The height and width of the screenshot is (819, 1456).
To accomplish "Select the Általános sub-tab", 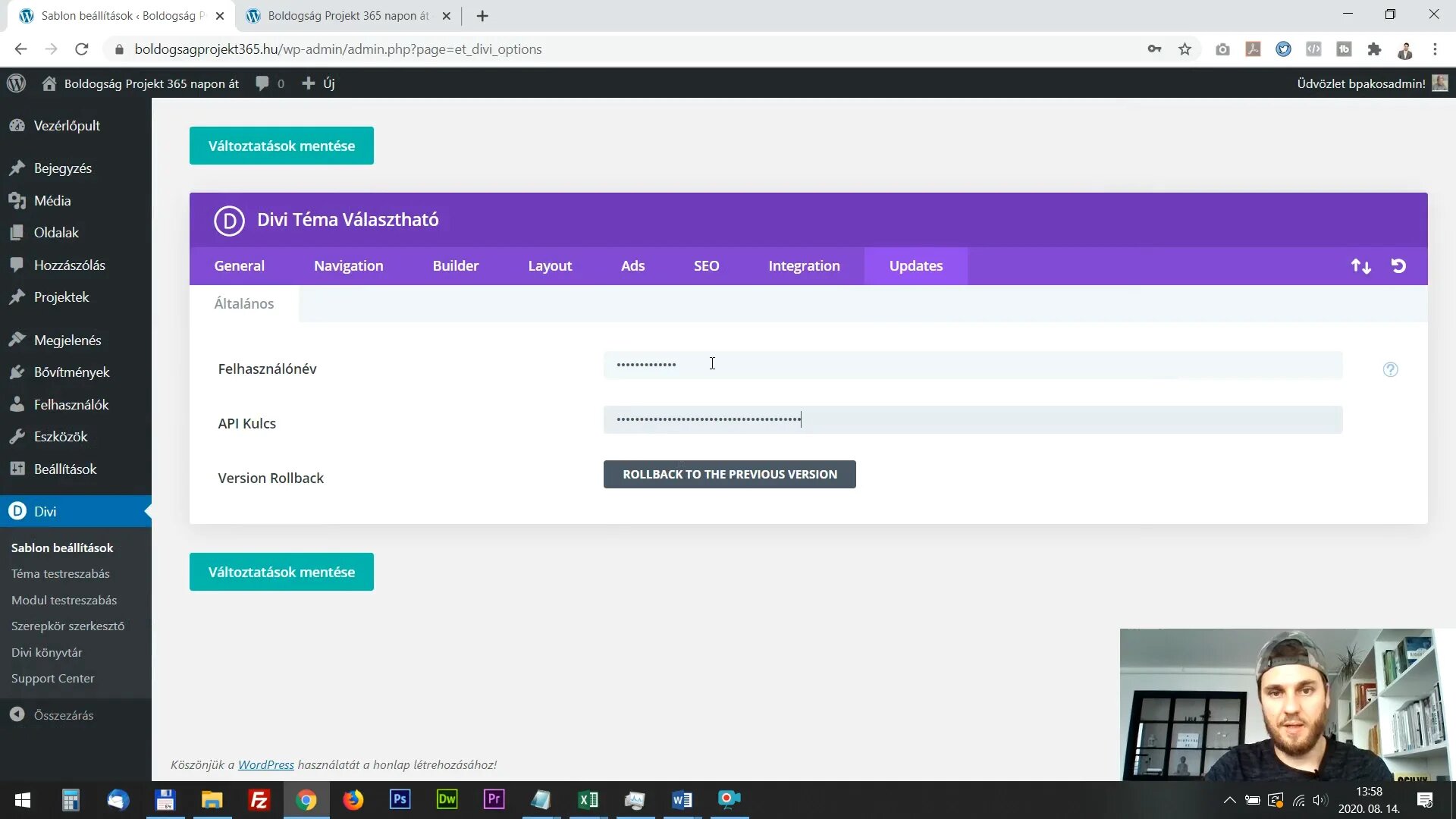I will point(244,304).
